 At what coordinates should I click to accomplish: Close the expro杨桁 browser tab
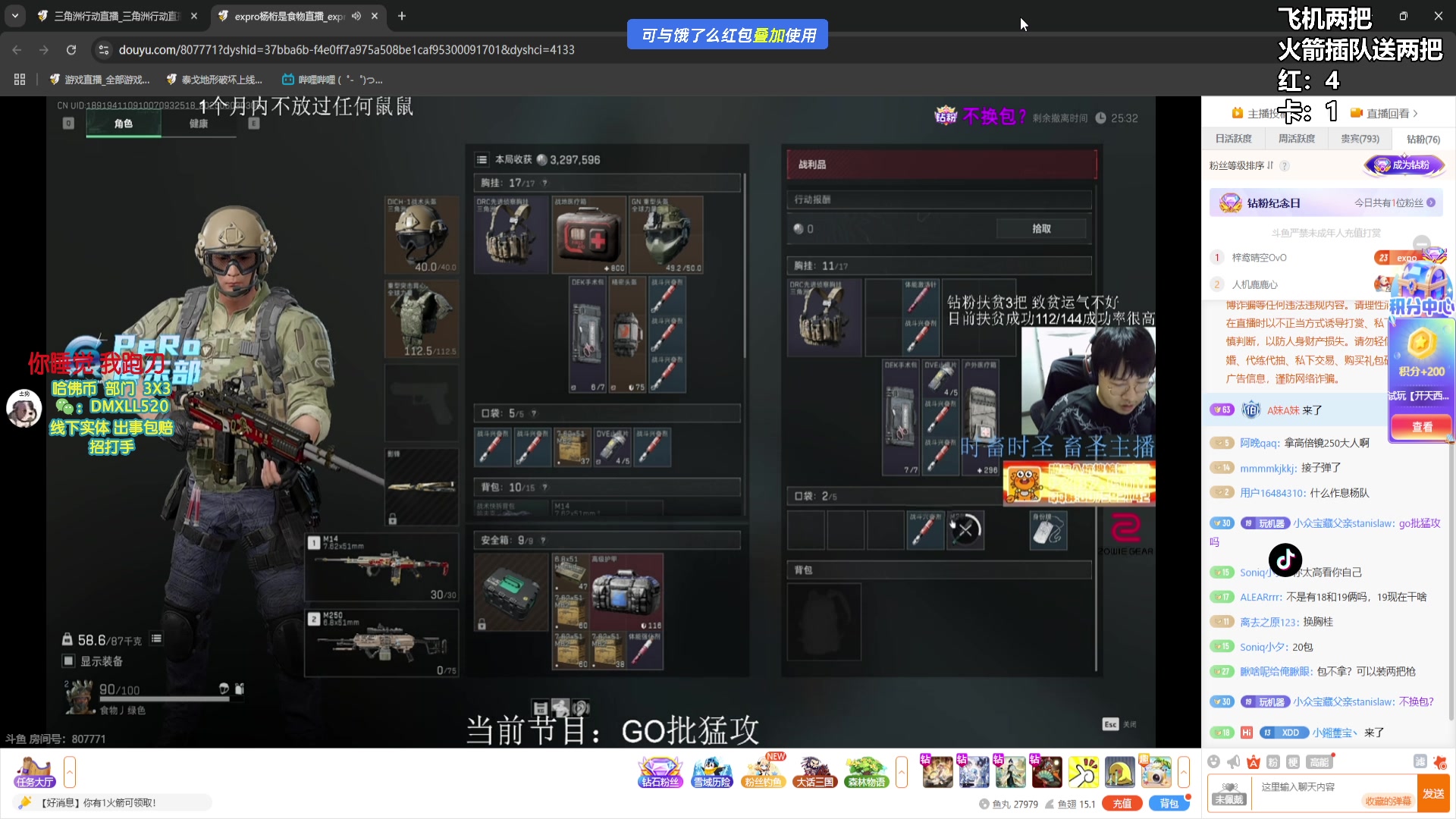(375, 16)
